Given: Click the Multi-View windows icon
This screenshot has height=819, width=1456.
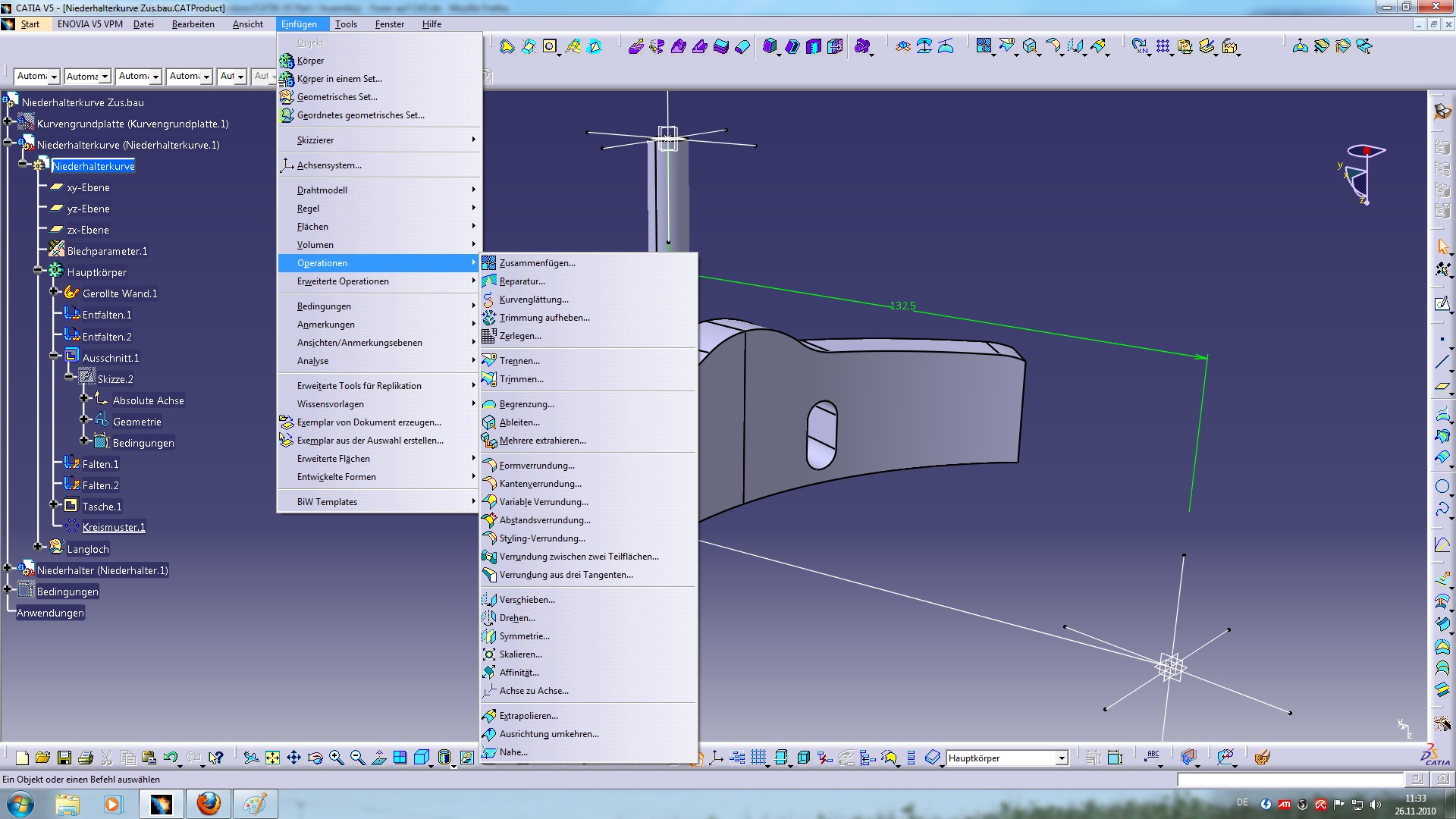Looking at the screenshot, I should (400, 758).
